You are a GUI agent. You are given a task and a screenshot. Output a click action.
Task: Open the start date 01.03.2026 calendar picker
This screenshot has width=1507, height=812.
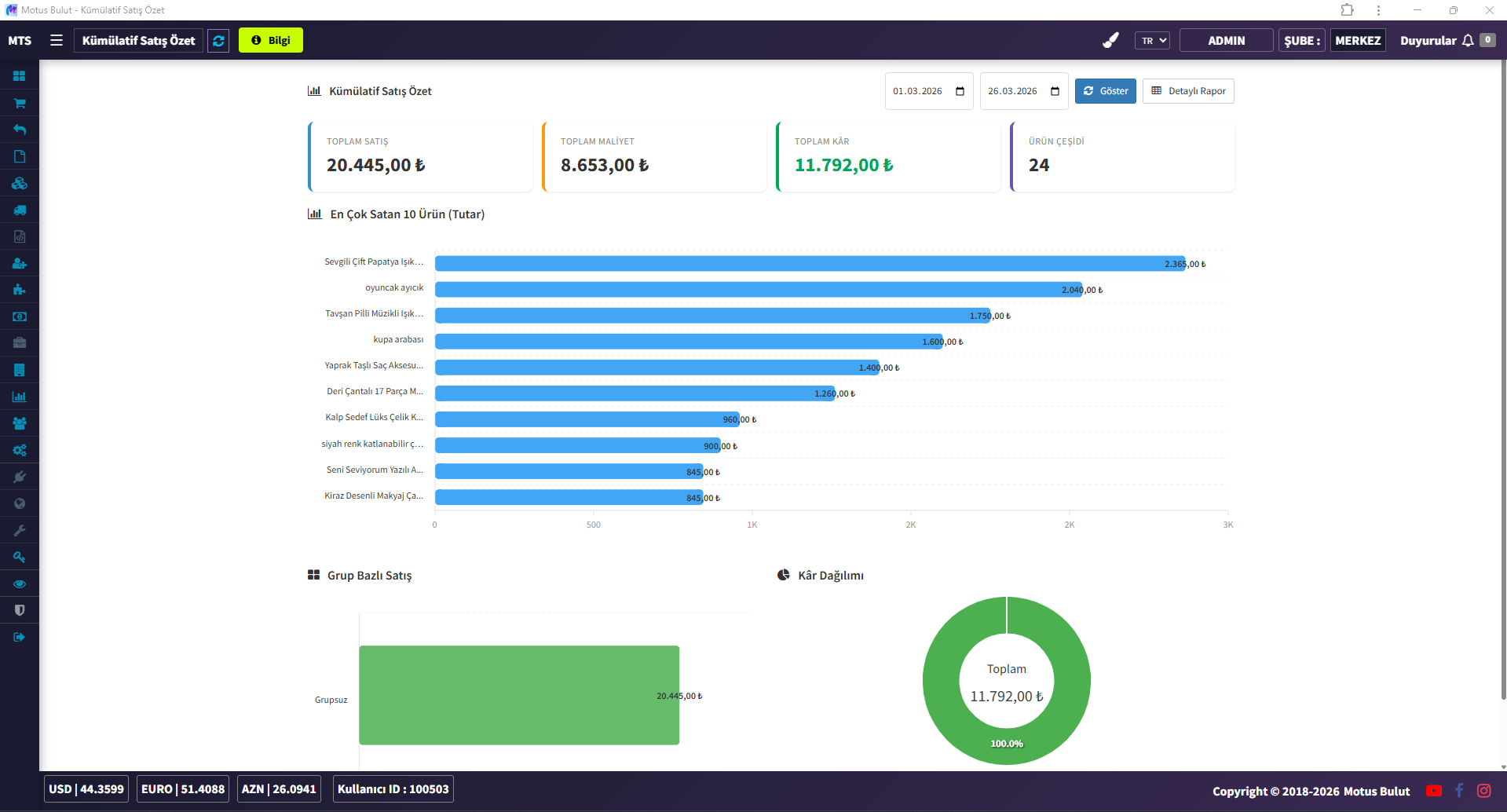(x=960, y=91)
